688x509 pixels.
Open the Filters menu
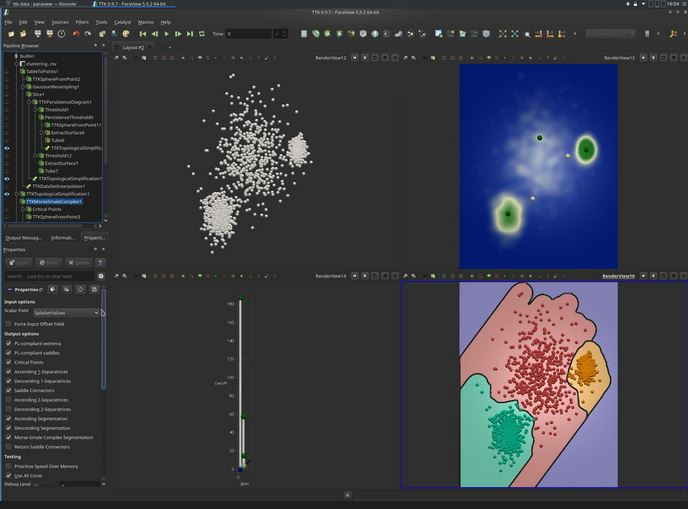82,21
